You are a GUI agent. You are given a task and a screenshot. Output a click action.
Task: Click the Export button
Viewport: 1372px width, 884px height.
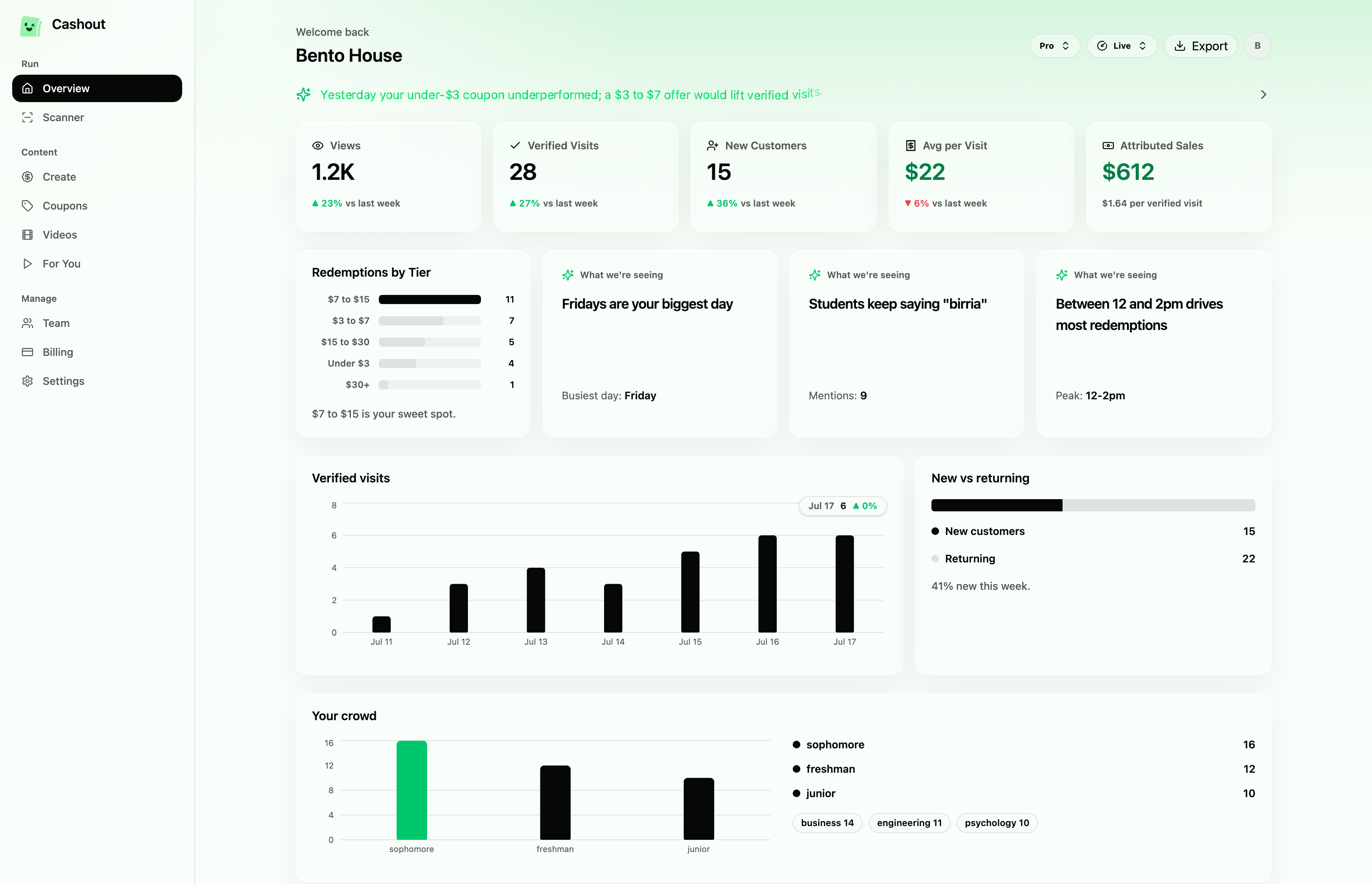click(1200, 46)
